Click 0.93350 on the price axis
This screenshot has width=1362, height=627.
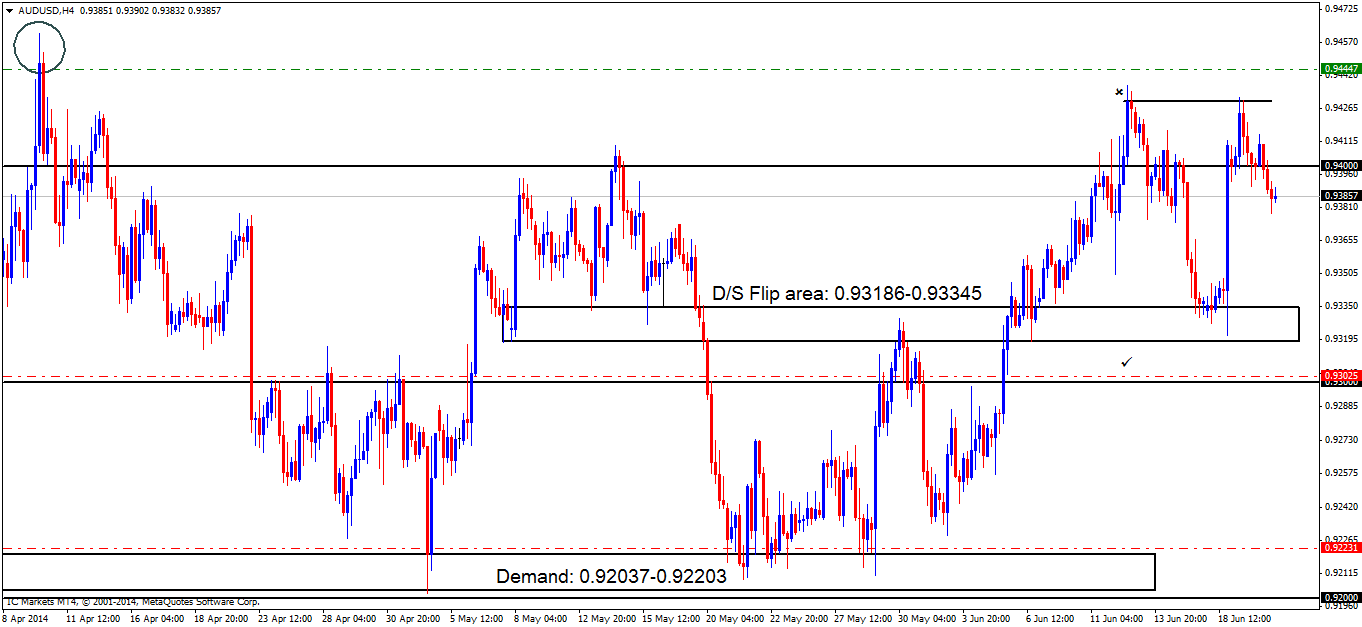(x=1340, y=306)
